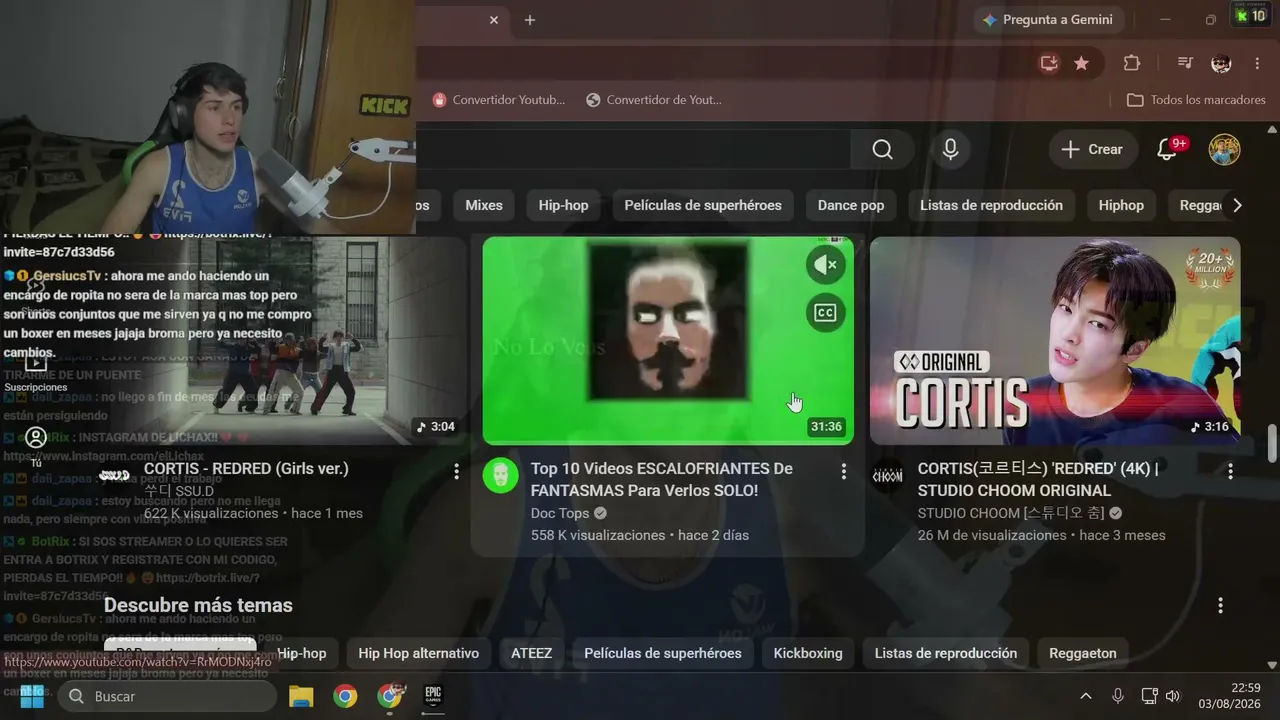Open the YouTube notifications bell
Screen dimensions: 1280x720
(1167, 149)
